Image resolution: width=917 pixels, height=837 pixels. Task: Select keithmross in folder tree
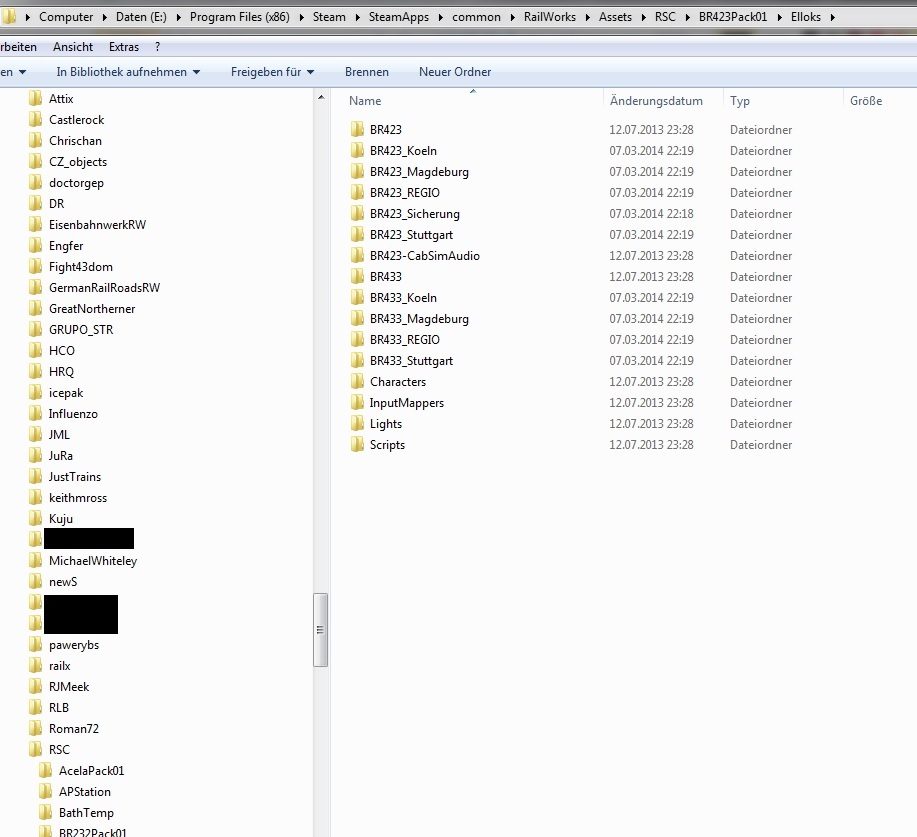click(78, 497)
